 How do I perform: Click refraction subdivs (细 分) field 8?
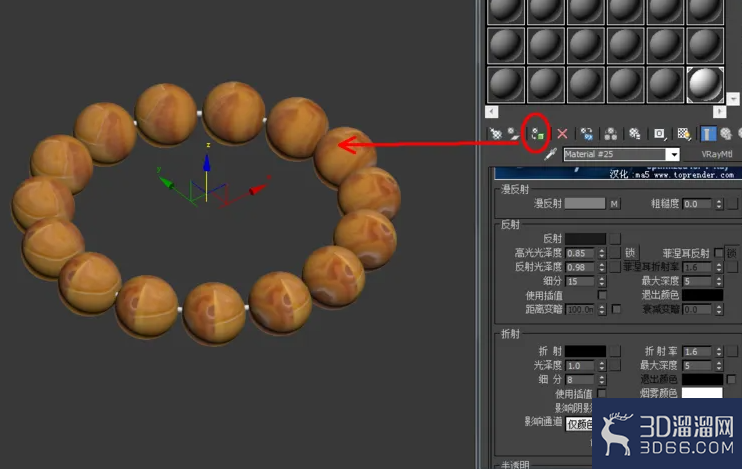coord(580,380)
